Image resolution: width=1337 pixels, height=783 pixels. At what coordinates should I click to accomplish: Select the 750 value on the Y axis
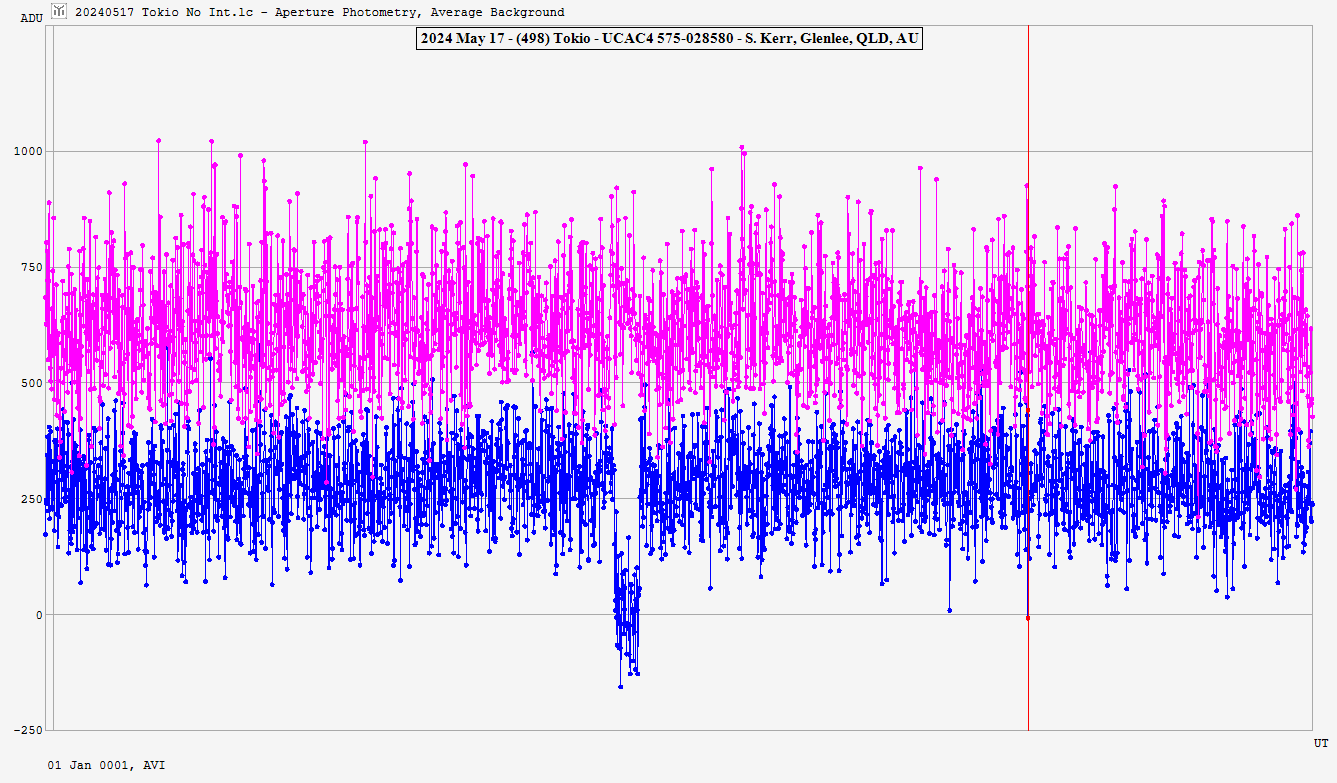pos(33,267)
